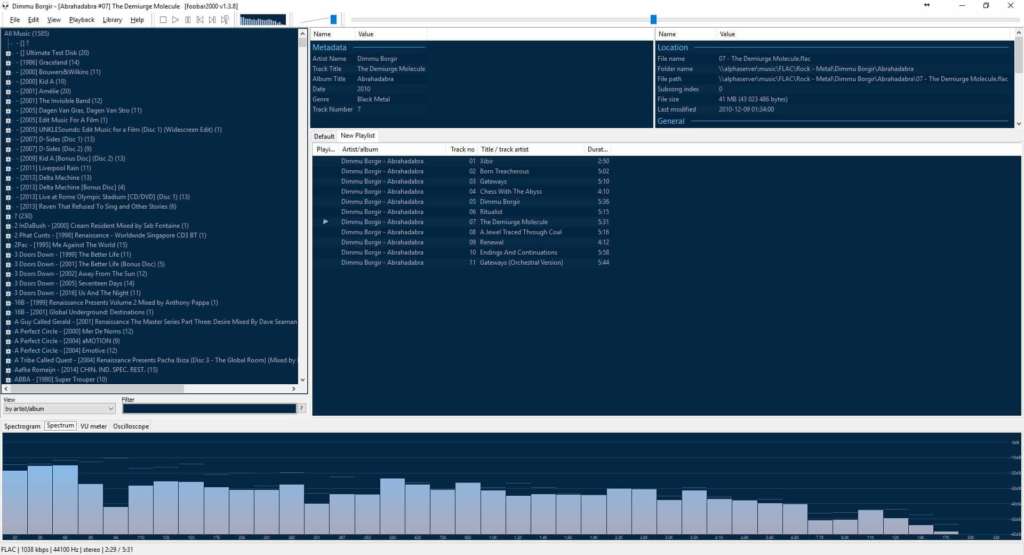The width and height of the screenshot is (1024, 555).
Task: Click the Stop playback button
Action: 163,20
